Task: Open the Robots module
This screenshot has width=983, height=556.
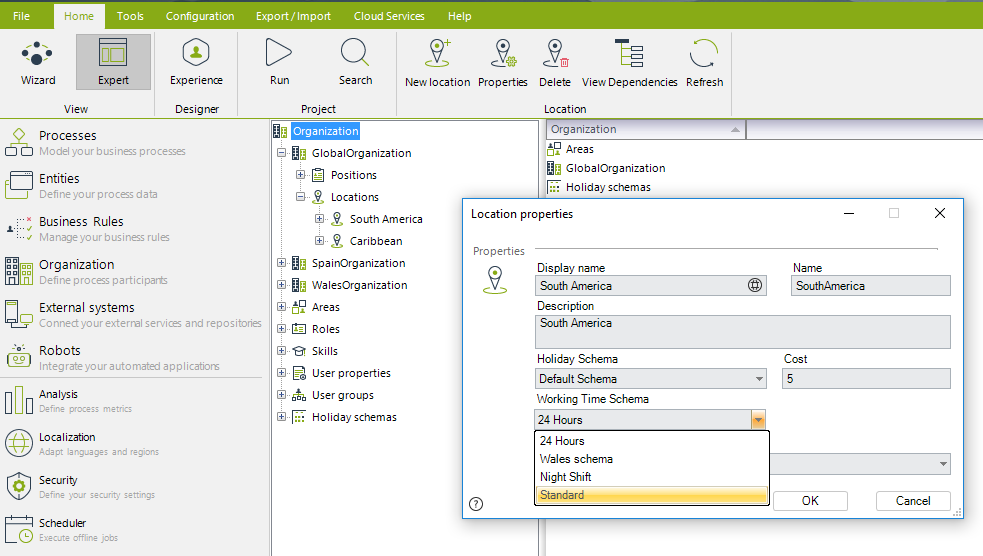Action: point(113,357)
